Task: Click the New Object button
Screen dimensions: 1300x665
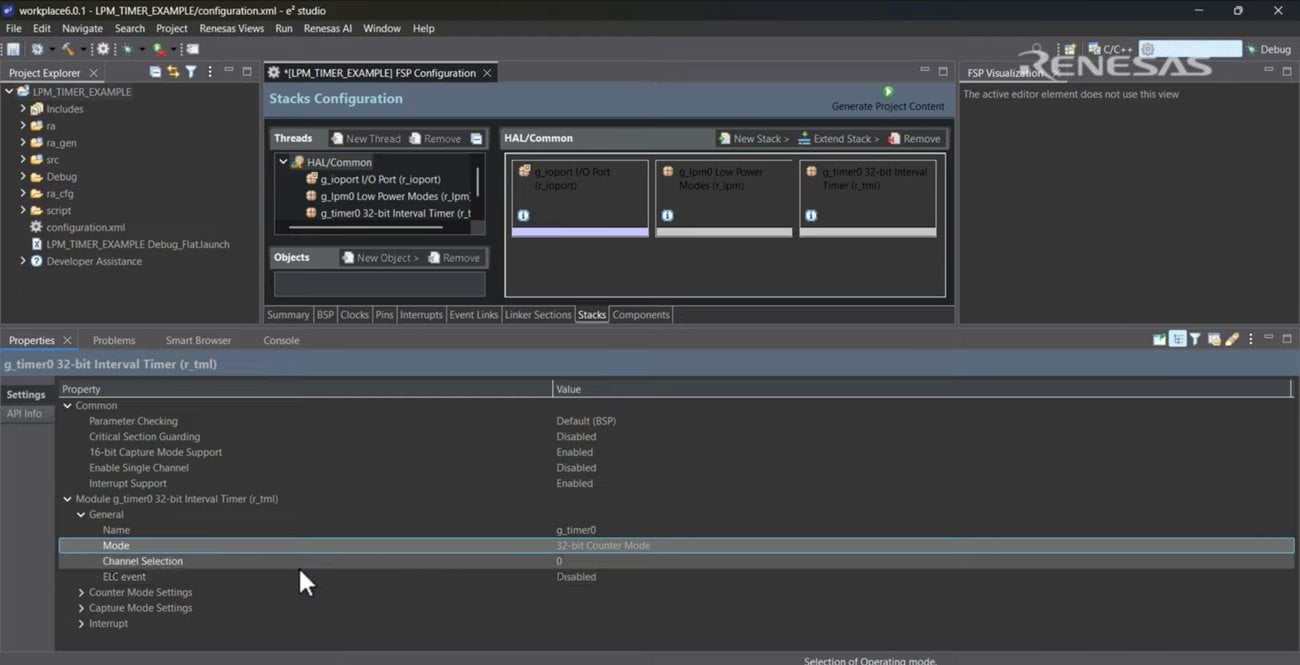Action: (x=380, y=258)
